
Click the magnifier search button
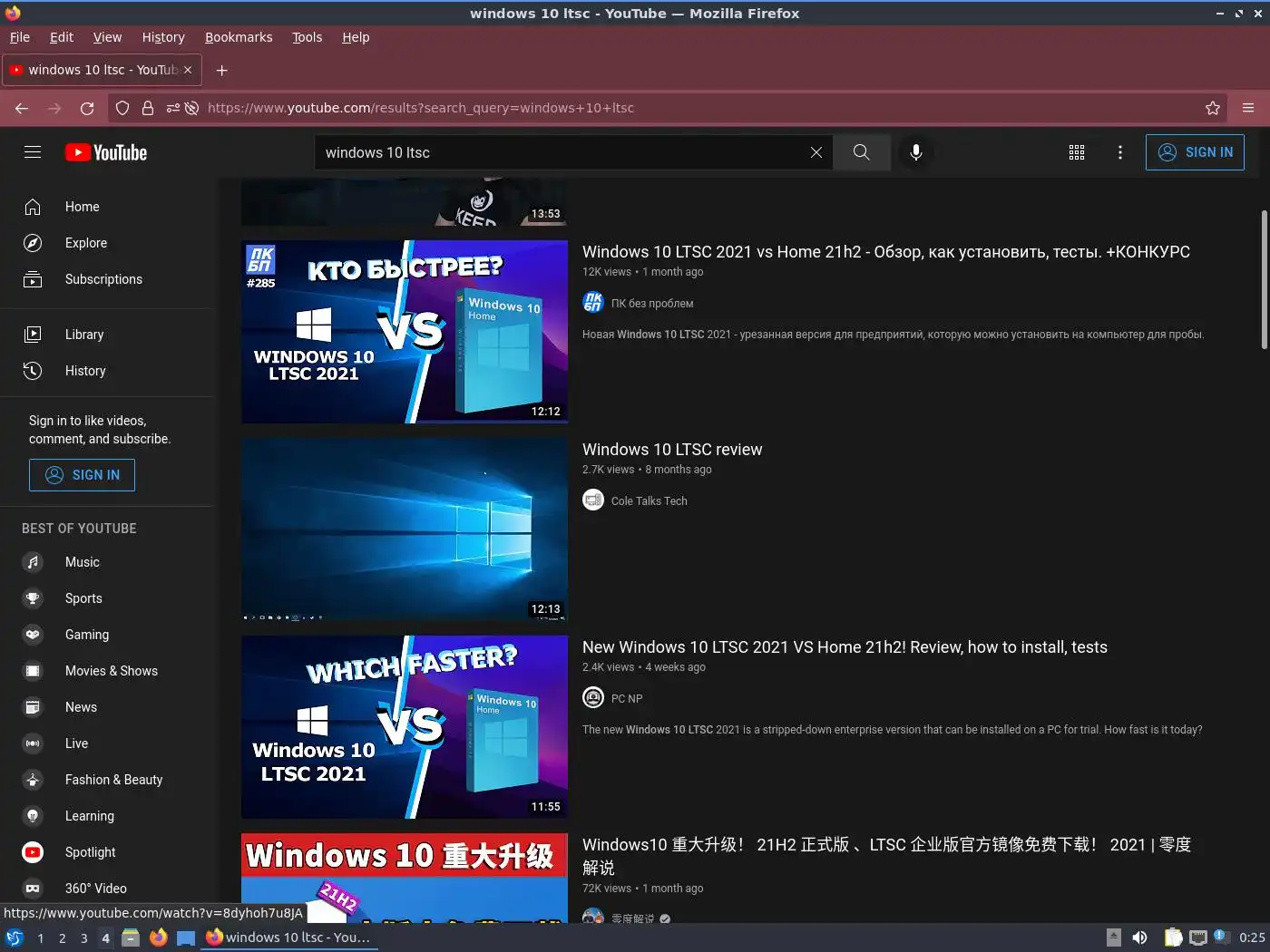point(861,152)
